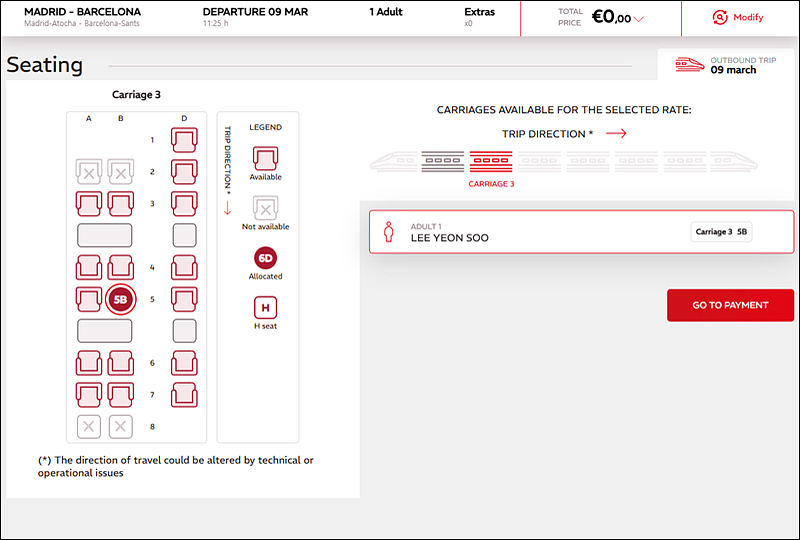Expand the total price chevron
The image size is (800, 540).
(638, 19)
